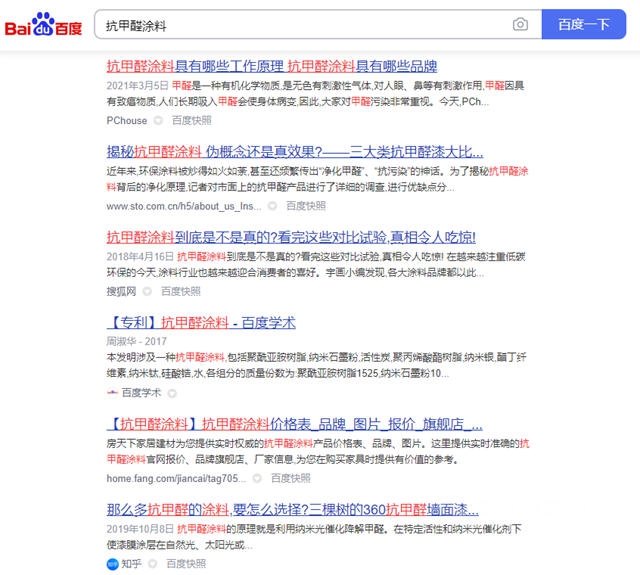Open 【专利】抗甲醛涂料 - 百度学术 result
Image resolution: width=640 pixels, height=575 pixels.
click(201, 322)
